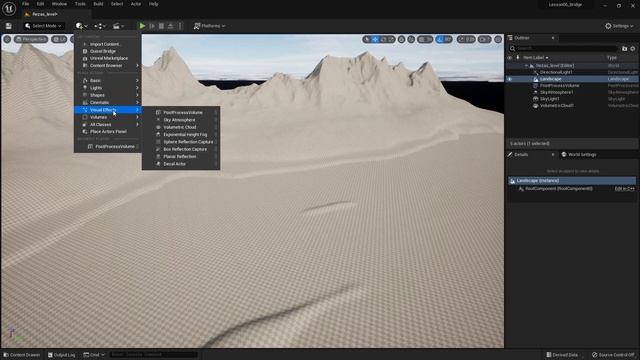Image resolution: width=640 pixels, height=360 pixels.
Task: Expand the Volumes submenu
Action: tap(108, 117)
